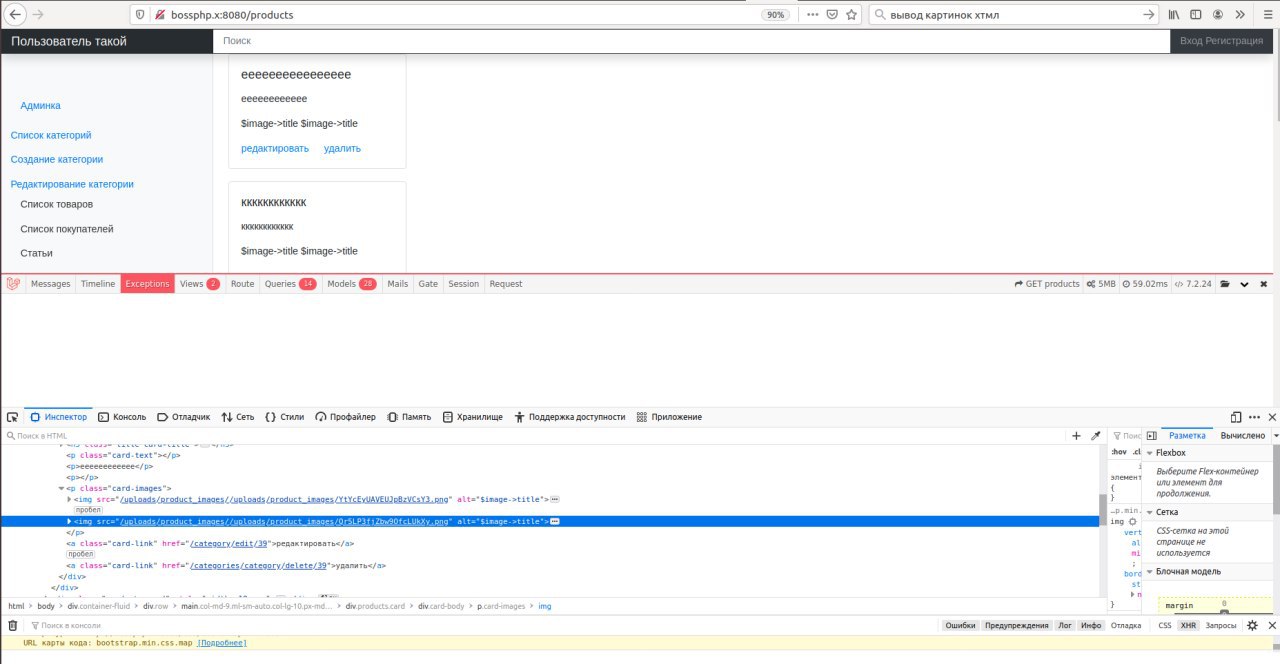This screenshot has height=664, width=1280.
Task: Expand the toolbar overflow chevrons
Action: (x=1240, y=15)
